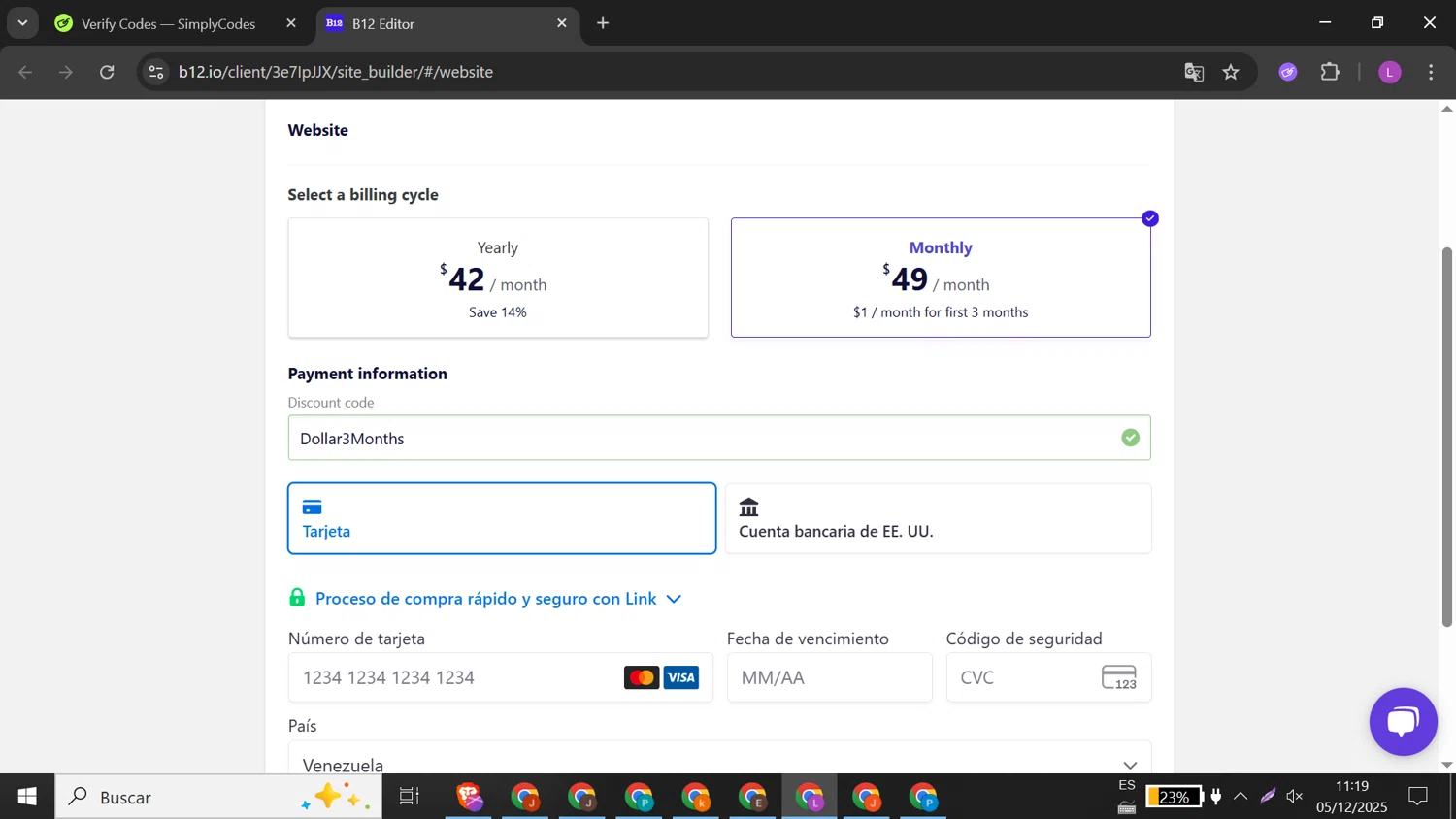1456x819 pixels.
Task: Click the Discount code input field
Action: click(719, 438)
